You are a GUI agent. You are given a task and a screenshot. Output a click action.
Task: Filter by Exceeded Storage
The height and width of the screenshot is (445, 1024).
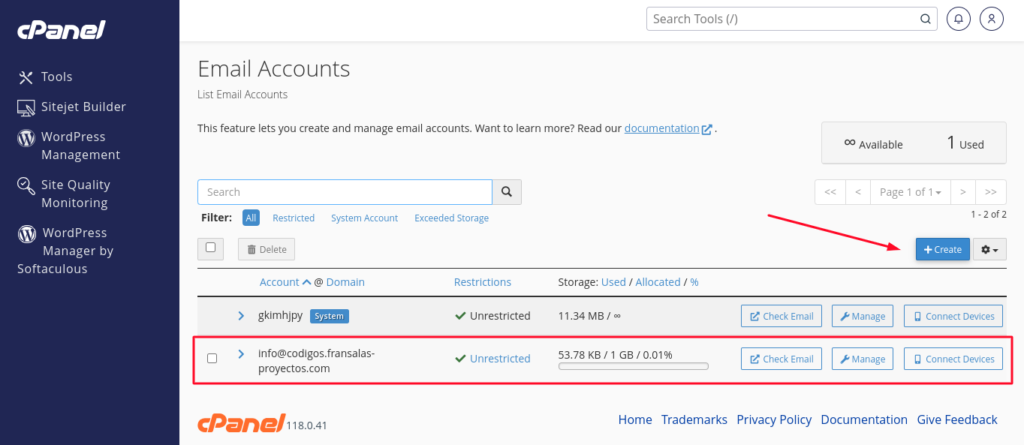tap(451, 218)
